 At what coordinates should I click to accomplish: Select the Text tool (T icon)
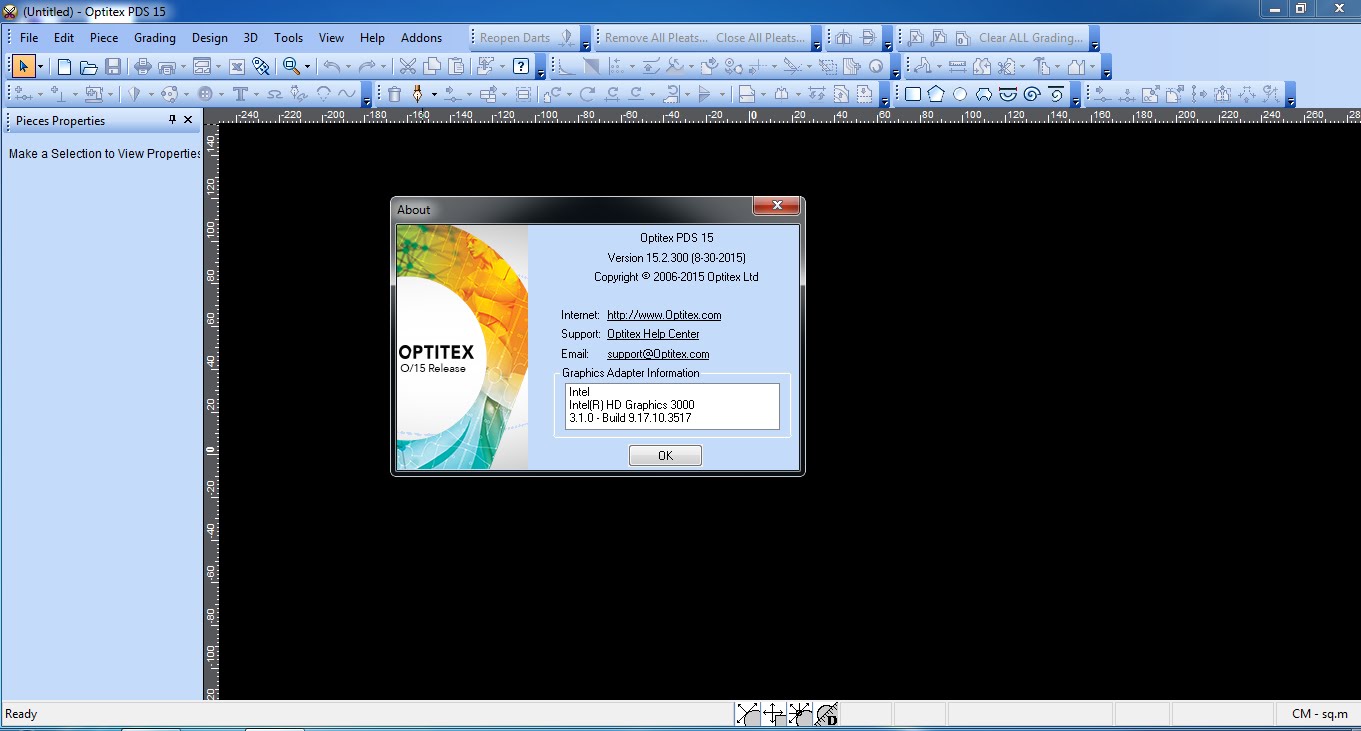240,94
